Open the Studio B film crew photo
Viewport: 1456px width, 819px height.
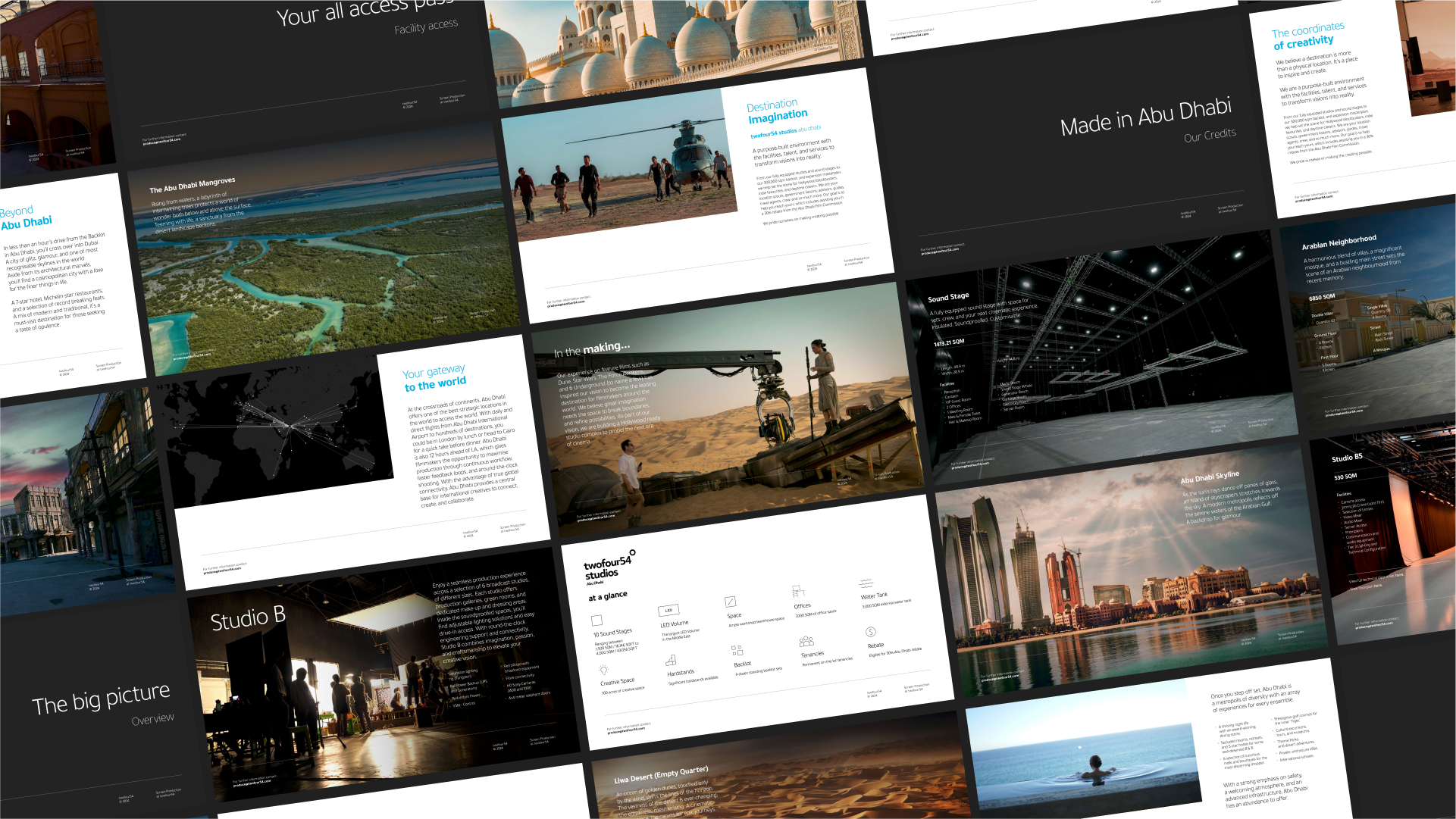point(383,674)
